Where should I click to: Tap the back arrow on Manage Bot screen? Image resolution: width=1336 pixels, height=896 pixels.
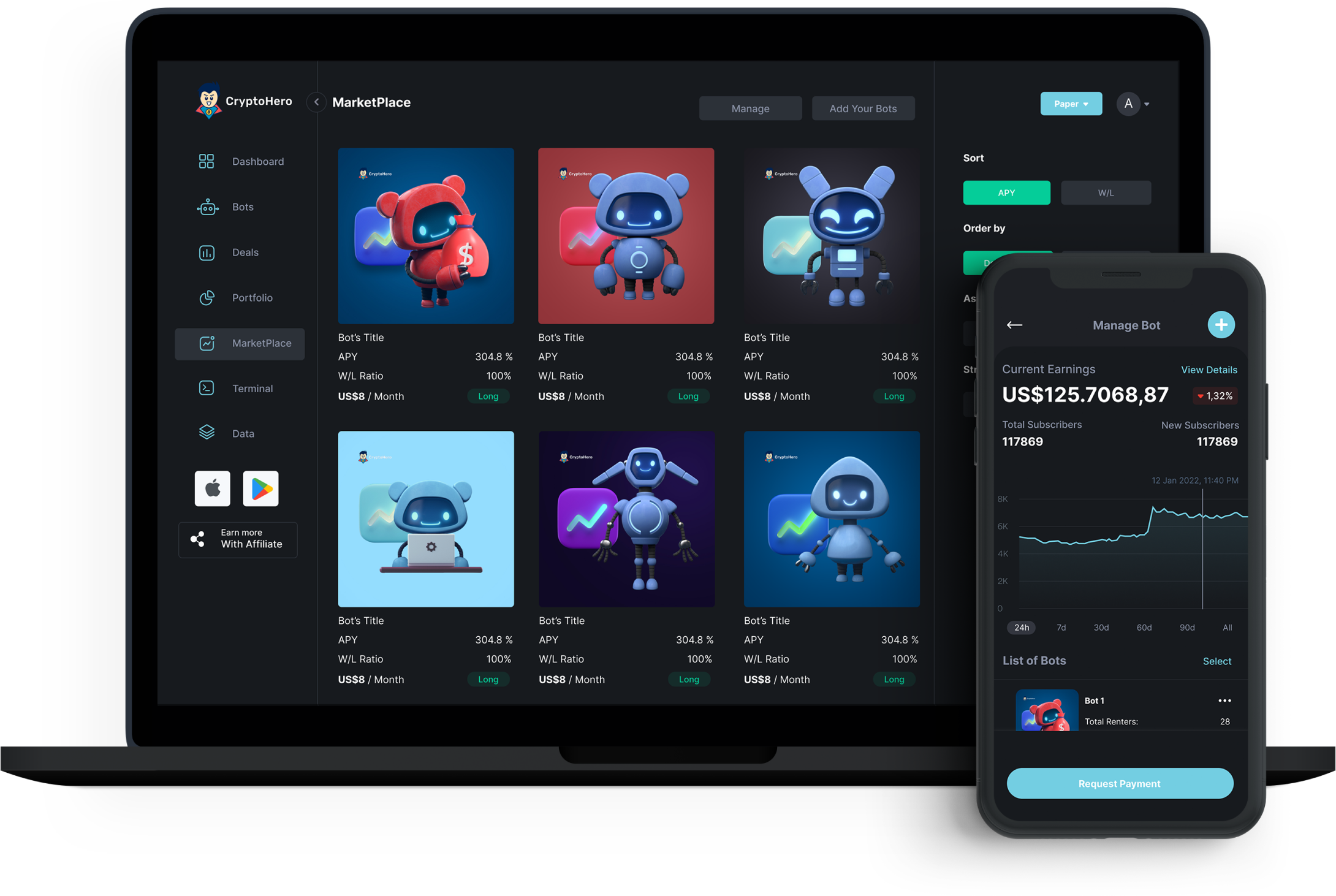point(1013,324)
